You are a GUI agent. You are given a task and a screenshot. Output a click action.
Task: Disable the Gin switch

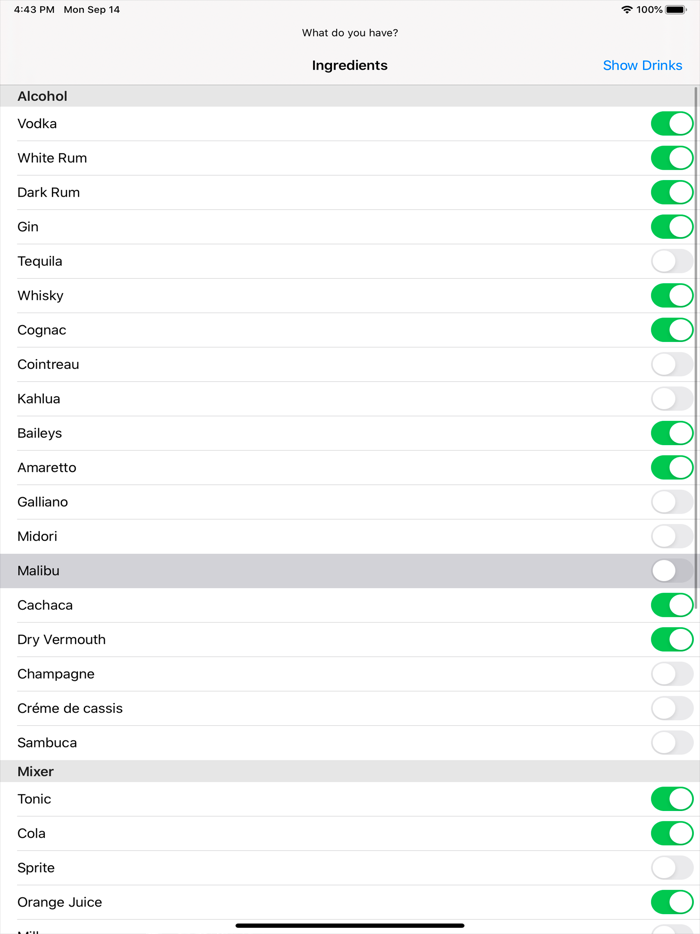[x=672, y=226]
